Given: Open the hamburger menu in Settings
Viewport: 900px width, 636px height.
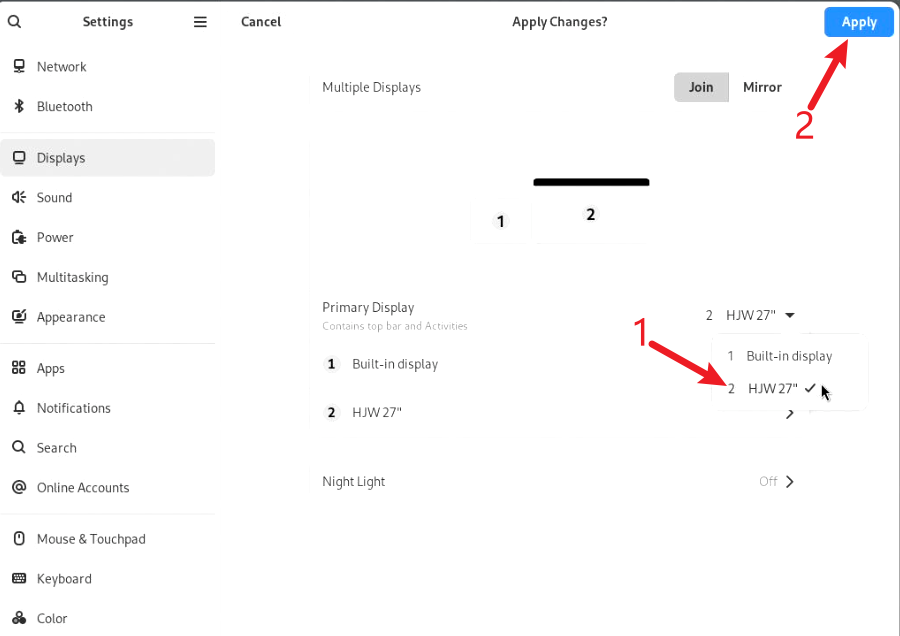Looking at the screenshot, I should (200, 22).
